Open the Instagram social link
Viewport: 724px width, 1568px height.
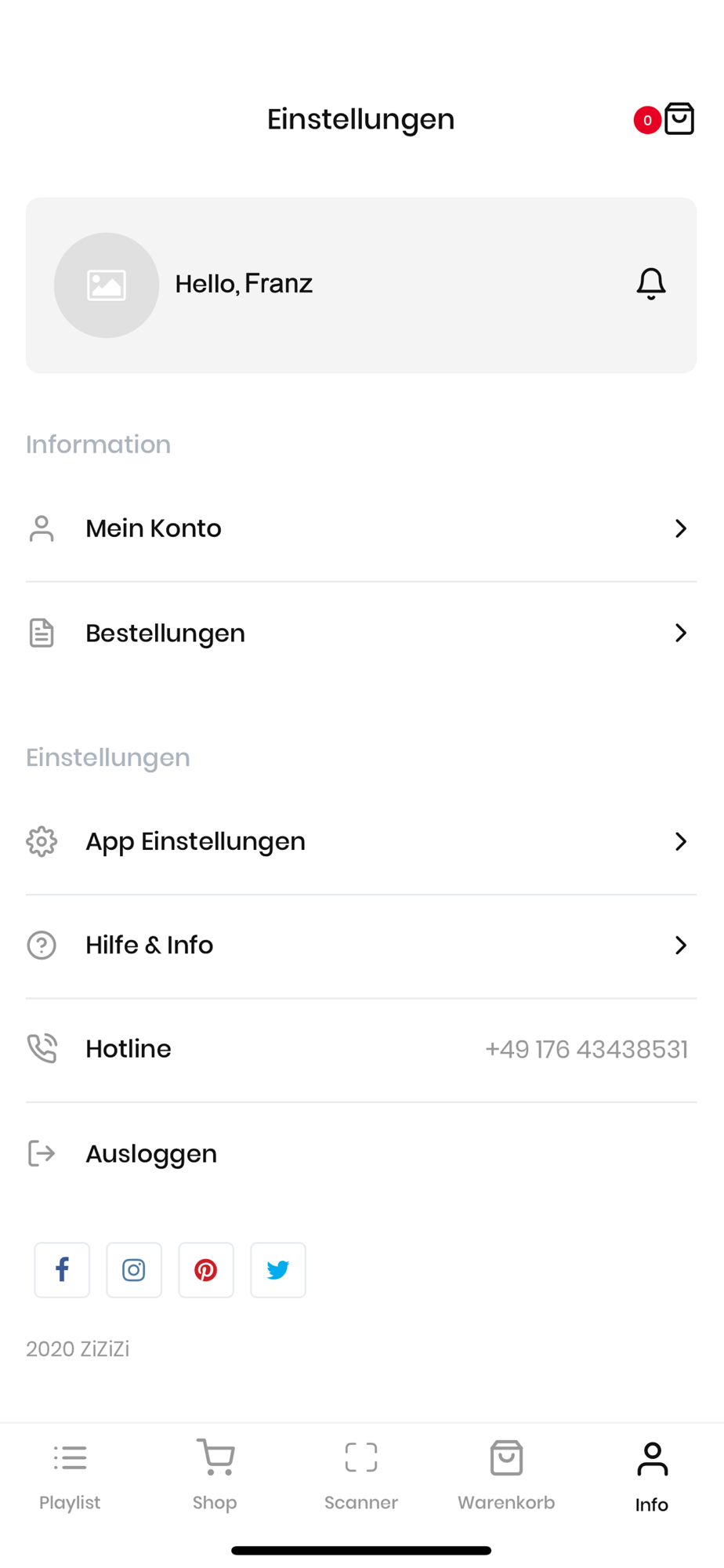[134, 1270]
